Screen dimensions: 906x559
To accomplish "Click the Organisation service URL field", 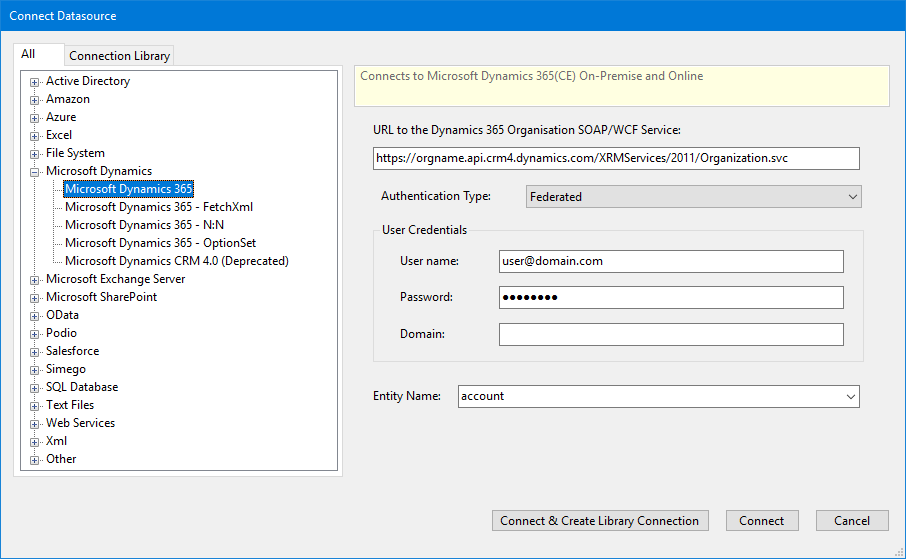I will click(x=616, y=158).
